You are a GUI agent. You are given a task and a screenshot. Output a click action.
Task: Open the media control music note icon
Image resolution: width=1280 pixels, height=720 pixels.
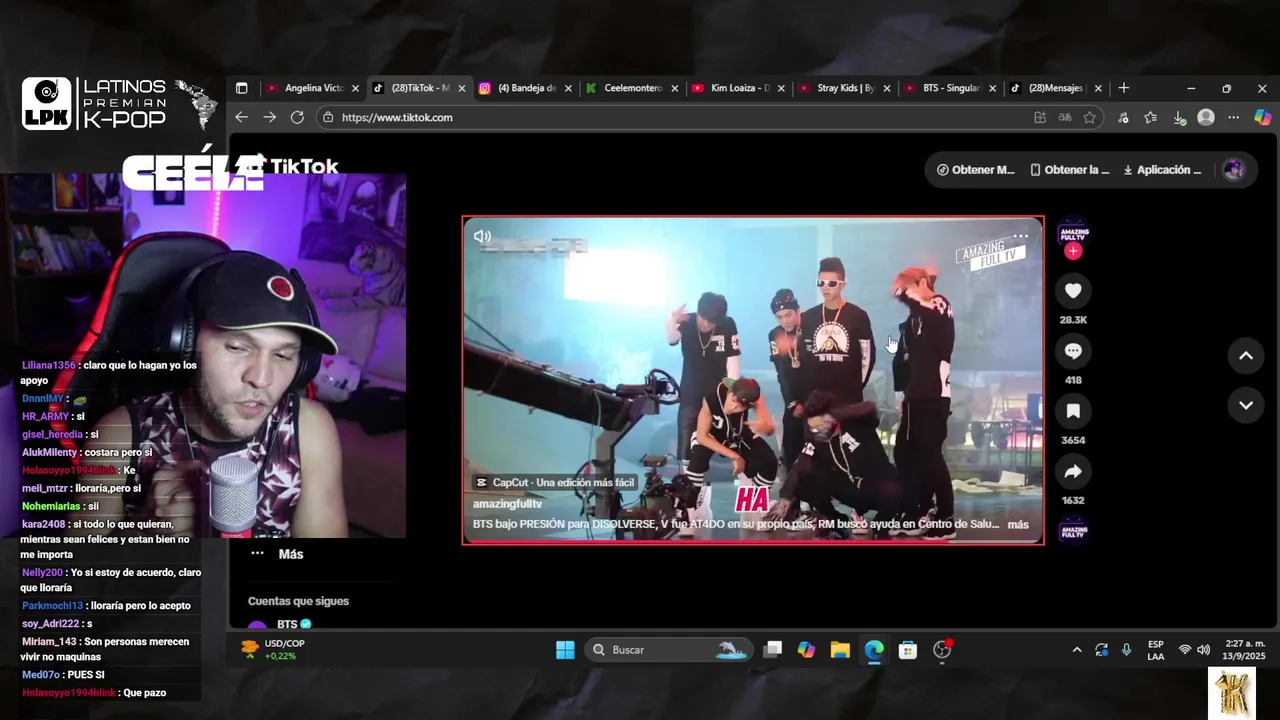coord(1123,117)
